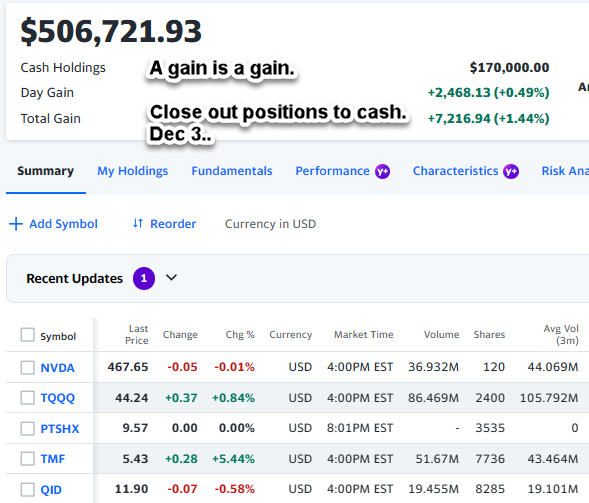This screenshot has height=503, width=589.
Task: Open the Characteristics tab
Action: 455,171
